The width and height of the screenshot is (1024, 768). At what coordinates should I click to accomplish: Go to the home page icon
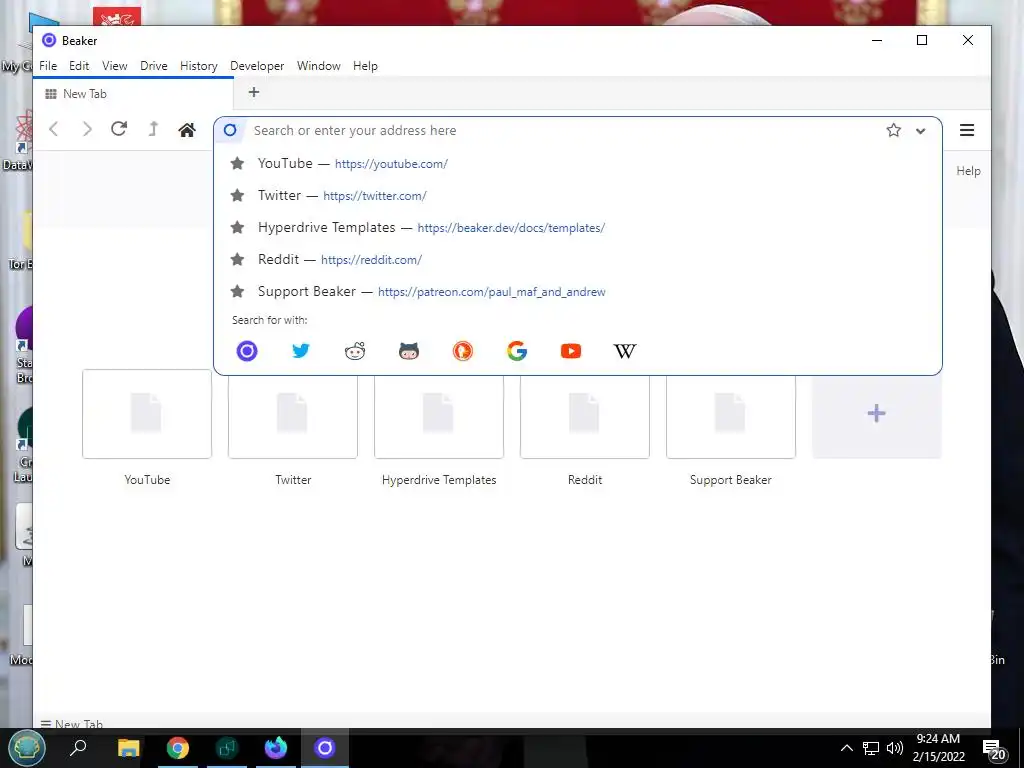pyautogui.click(x=187, y=130)
